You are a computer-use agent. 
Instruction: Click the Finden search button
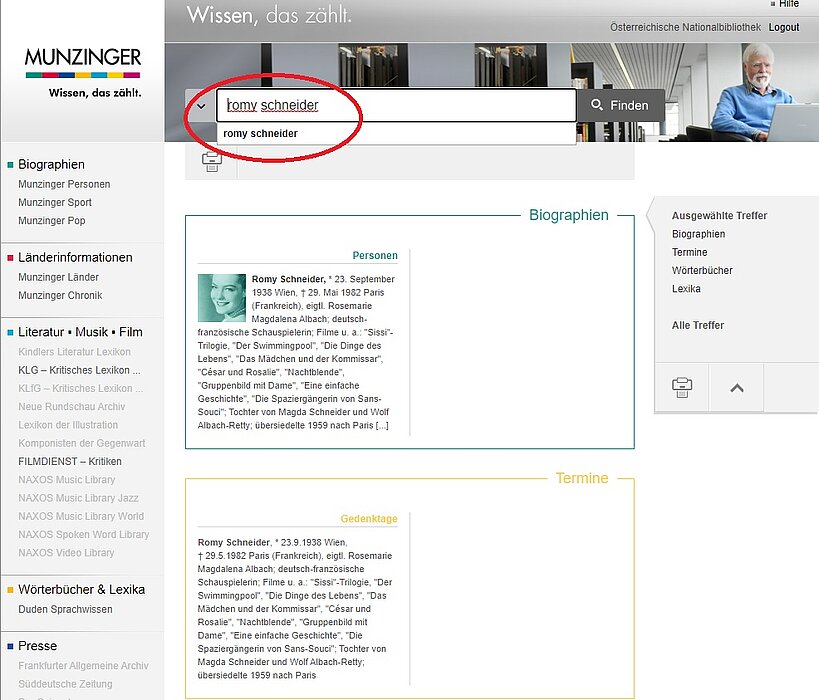621,106
